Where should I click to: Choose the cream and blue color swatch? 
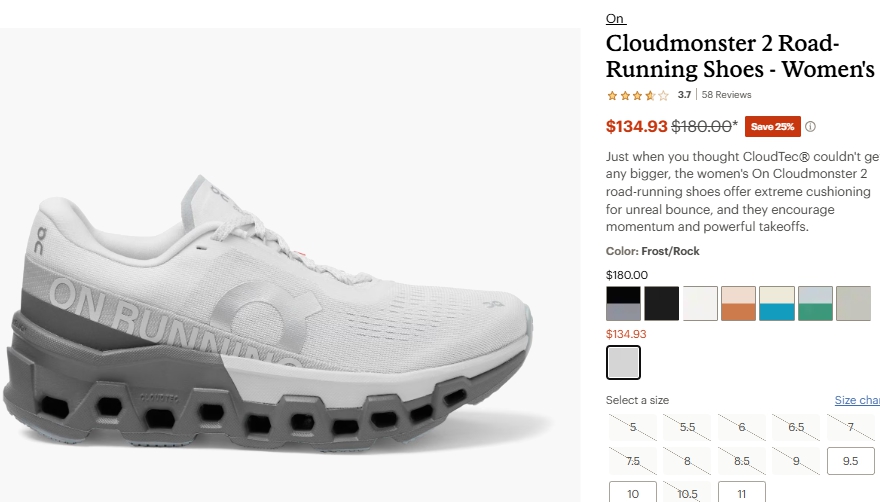point(777,304)
